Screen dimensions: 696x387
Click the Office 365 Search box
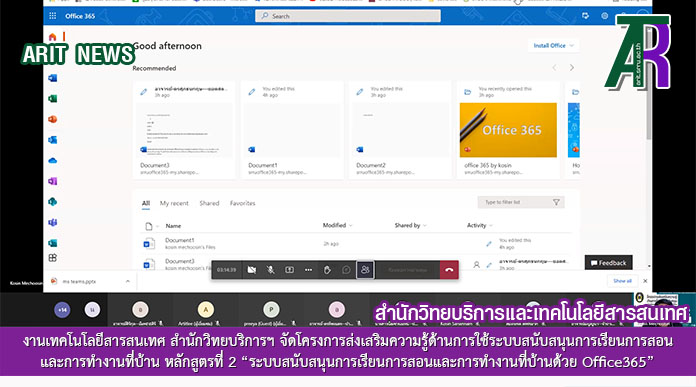point(348,16)
